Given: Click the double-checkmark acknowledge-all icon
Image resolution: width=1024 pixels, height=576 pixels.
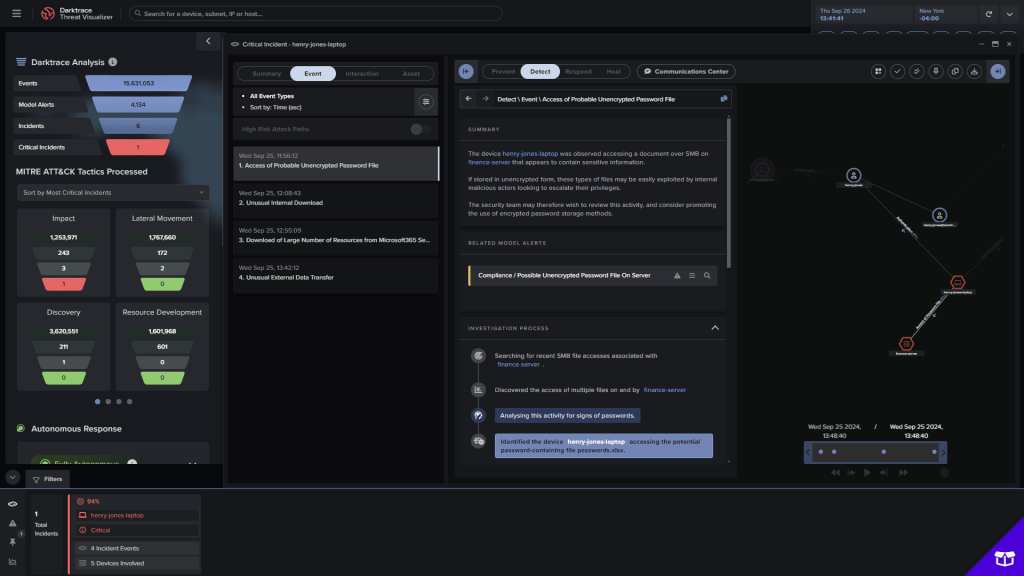Looking at the screenshot, I should coord(916,71).
